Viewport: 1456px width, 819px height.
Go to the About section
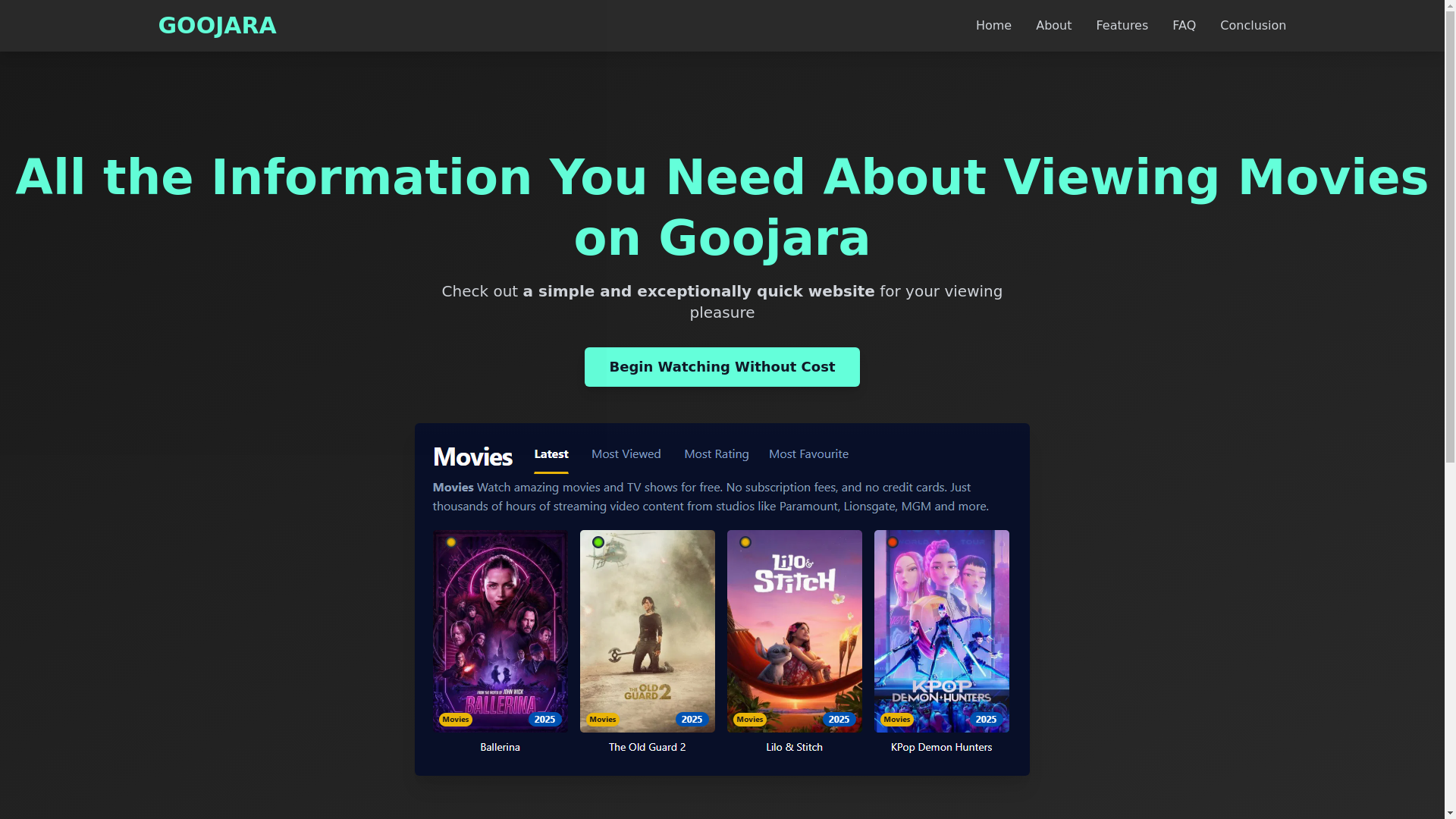pos(1053,26)
